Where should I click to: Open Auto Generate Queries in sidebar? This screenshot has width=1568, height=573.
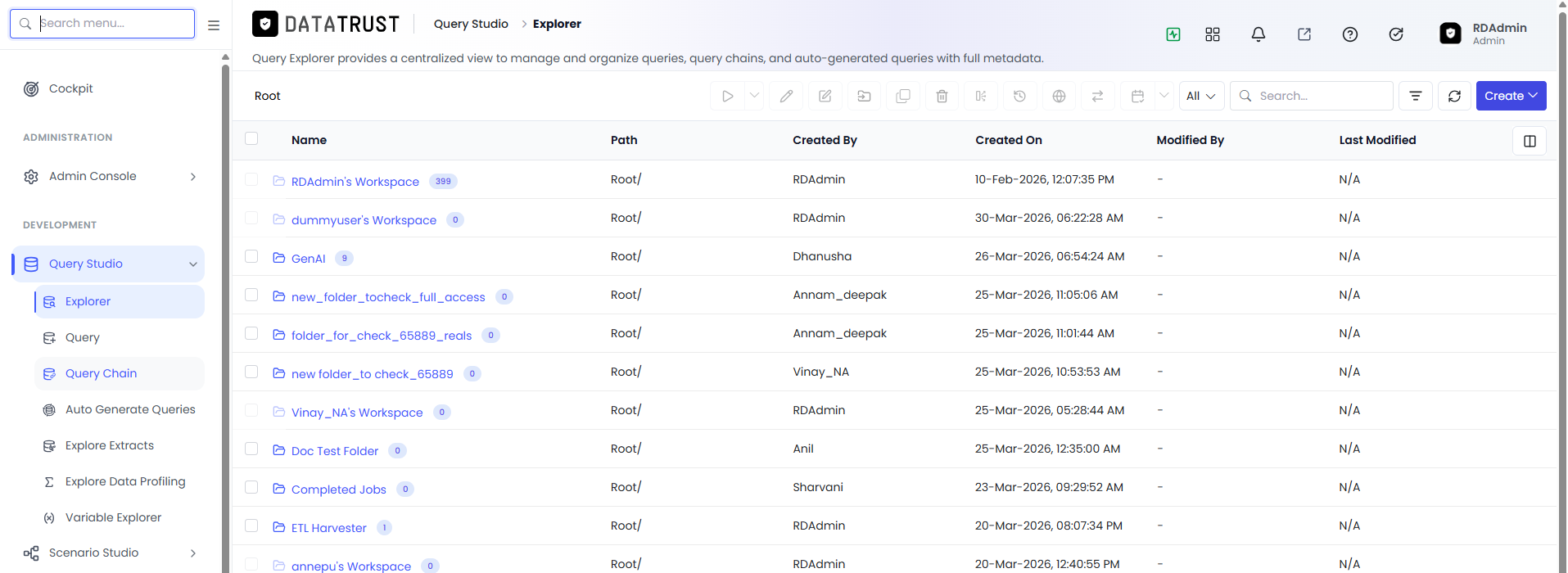119,409
